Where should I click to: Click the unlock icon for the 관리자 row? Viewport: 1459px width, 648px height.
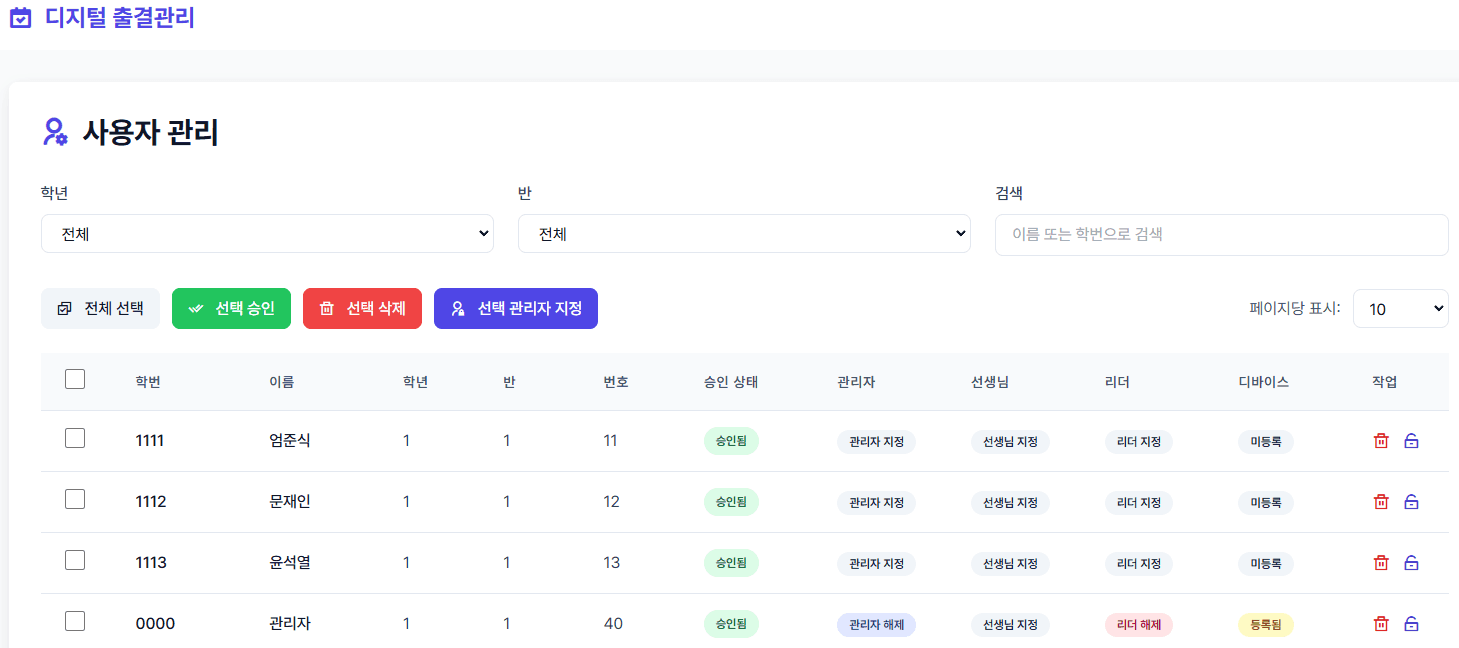(1411, 624)
